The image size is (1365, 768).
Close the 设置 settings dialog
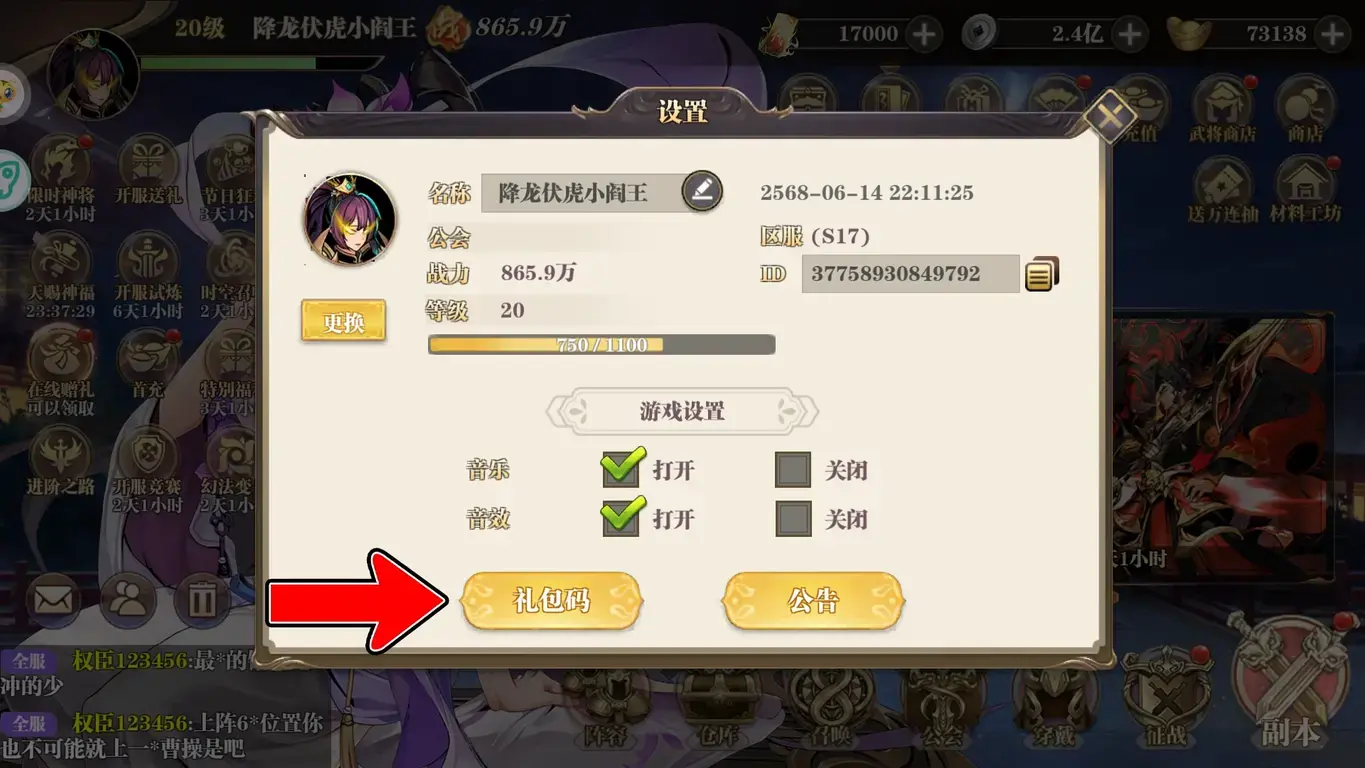pyautogui.click(x=1110, y=116)
